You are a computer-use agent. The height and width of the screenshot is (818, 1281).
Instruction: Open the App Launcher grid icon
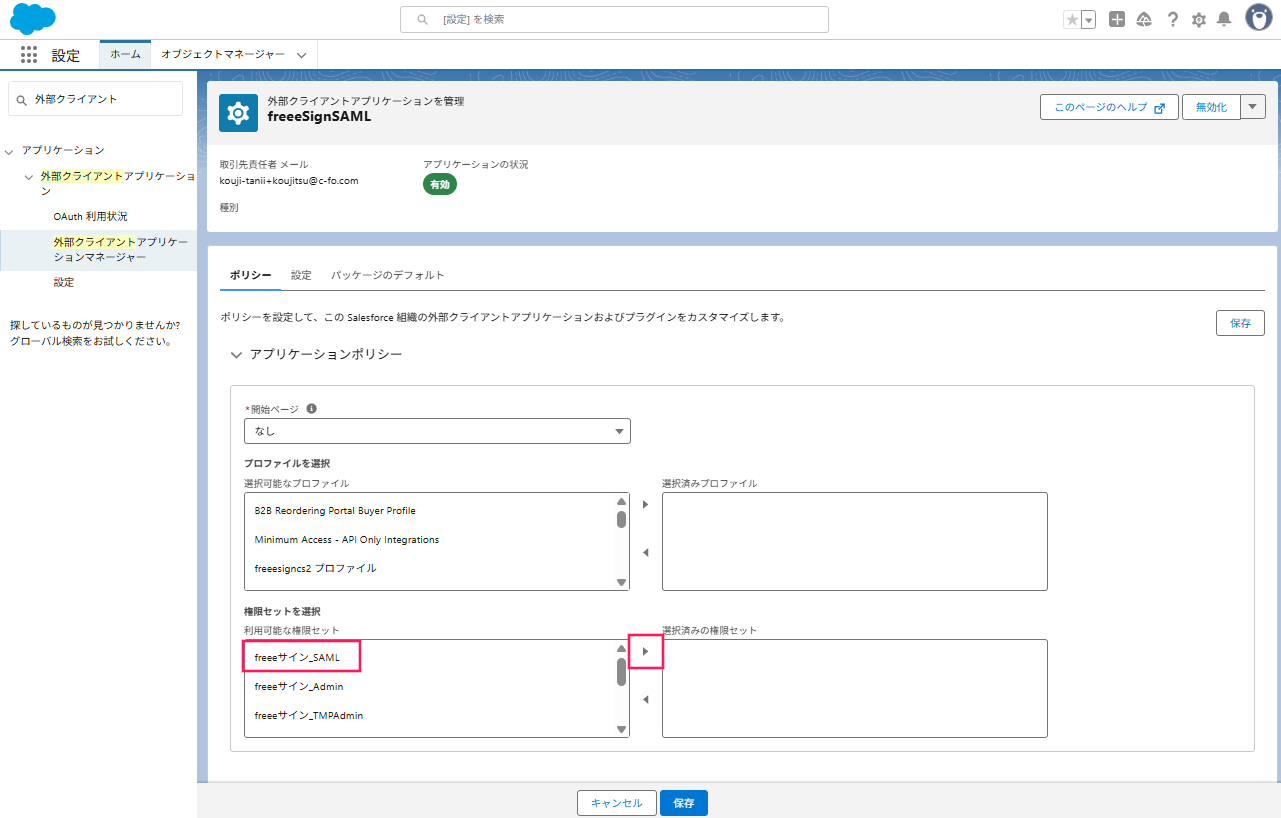(x=29, y=55)
